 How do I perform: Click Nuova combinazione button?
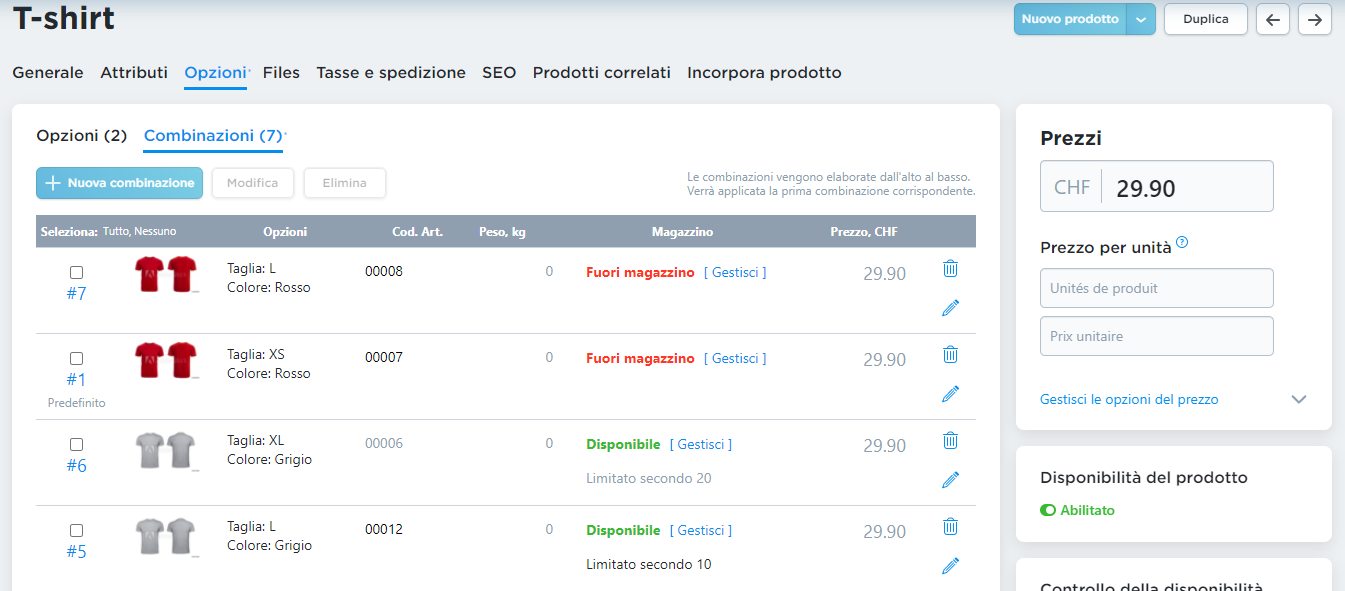coord(120,183)
